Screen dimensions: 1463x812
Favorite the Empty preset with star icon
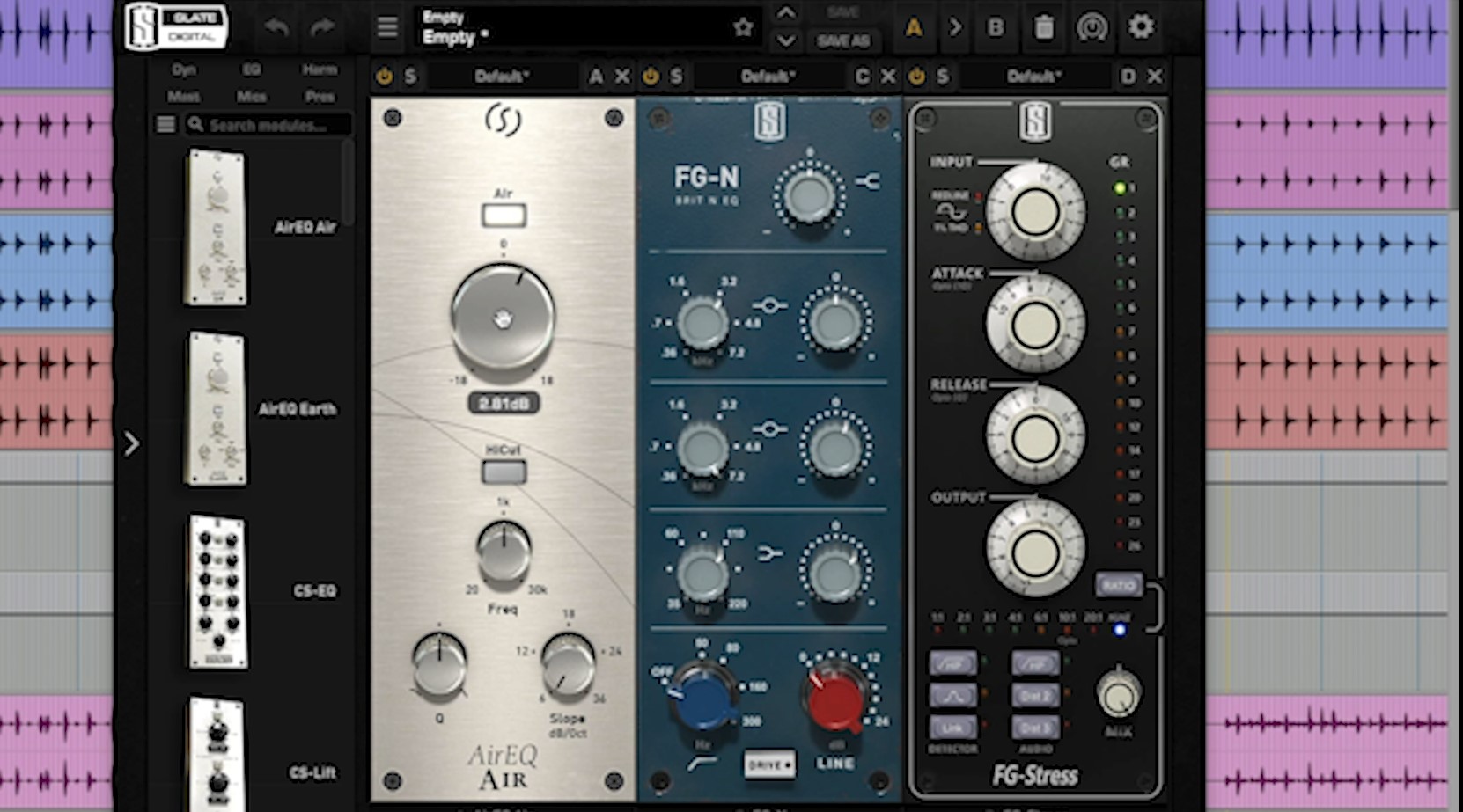click(x=743, y=27)
